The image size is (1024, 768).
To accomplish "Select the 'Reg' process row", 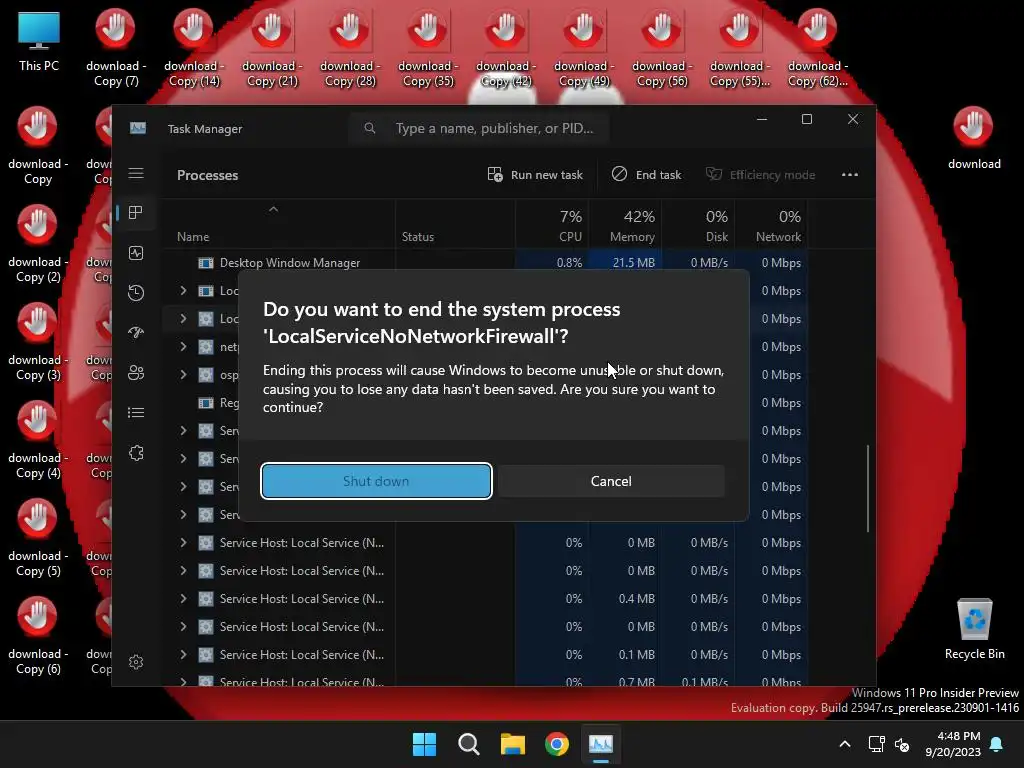I will click(x=201, y=403).
